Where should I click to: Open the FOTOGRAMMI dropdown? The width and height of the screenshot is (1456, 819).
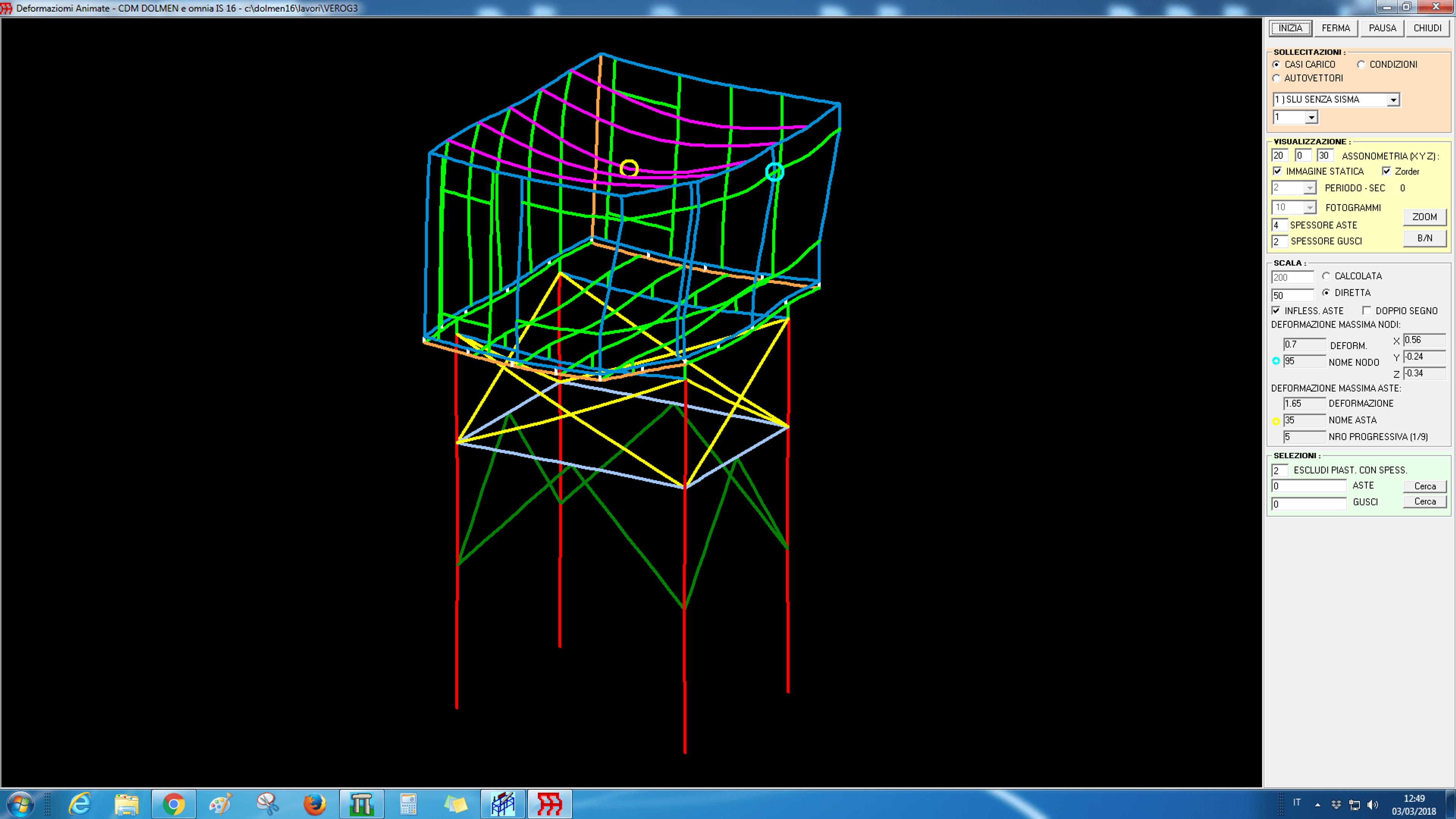(1294, 207)
